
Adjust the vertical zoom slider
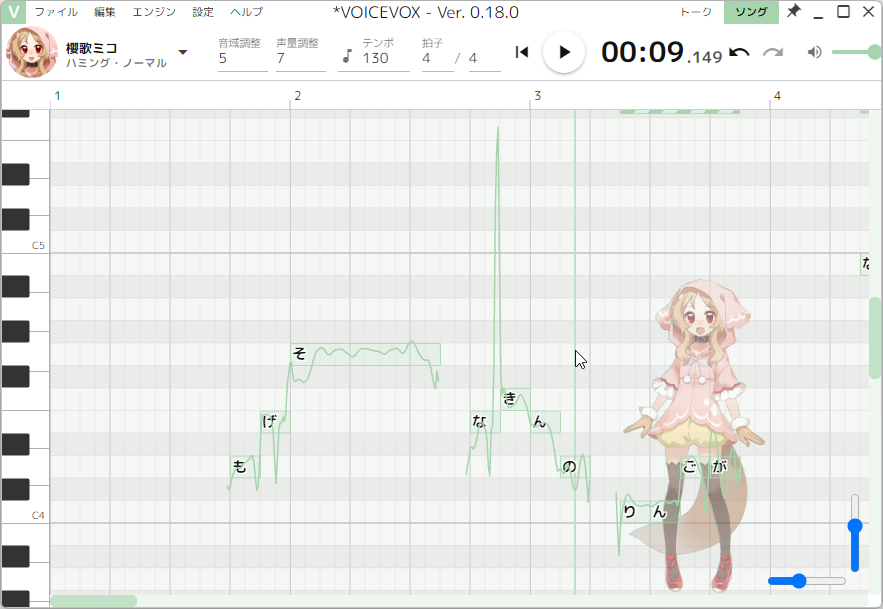point(855,533)
